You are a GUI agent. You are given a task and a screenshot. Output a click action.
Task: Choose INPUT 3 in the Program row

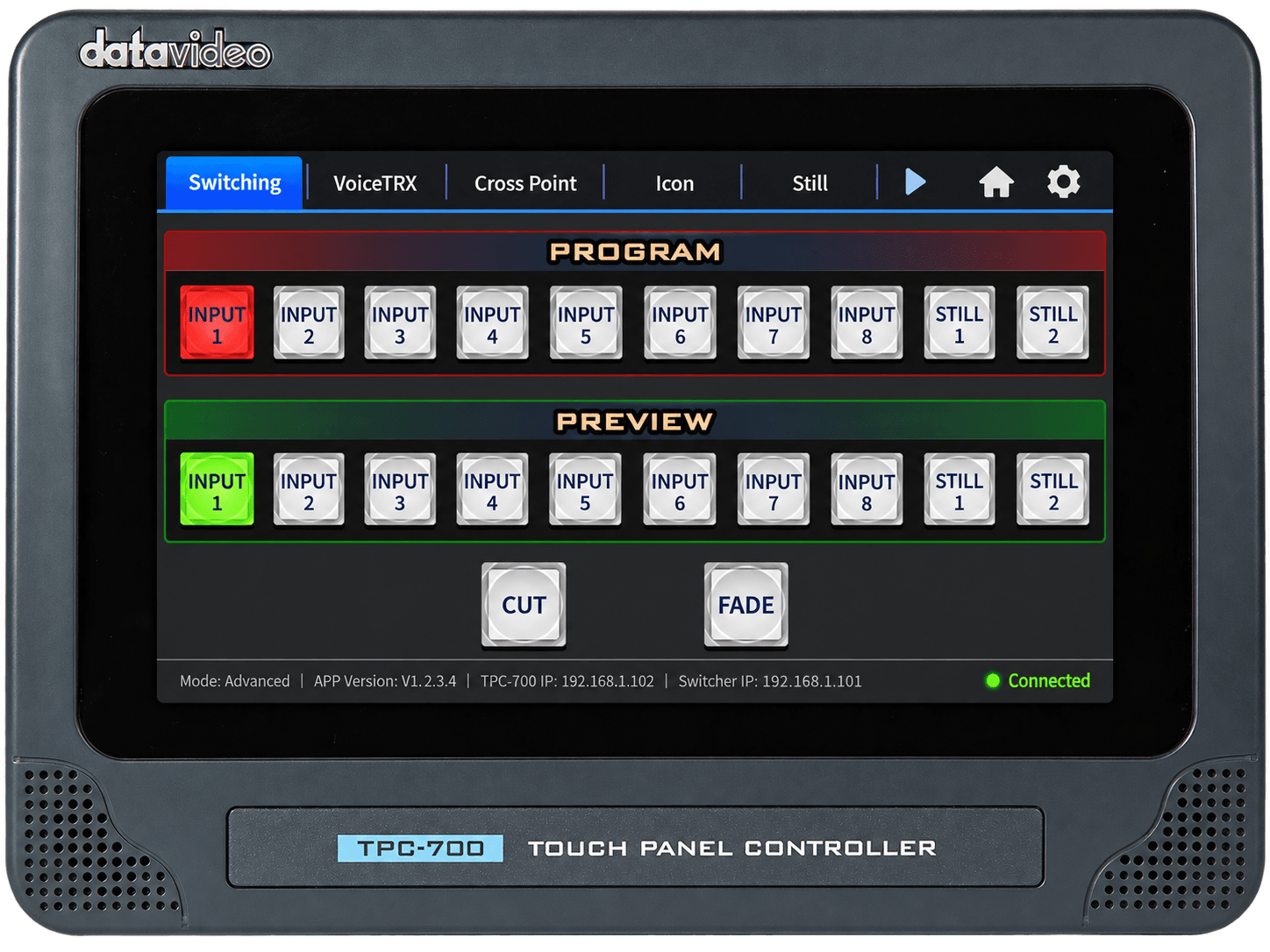[x=400, y=323]
